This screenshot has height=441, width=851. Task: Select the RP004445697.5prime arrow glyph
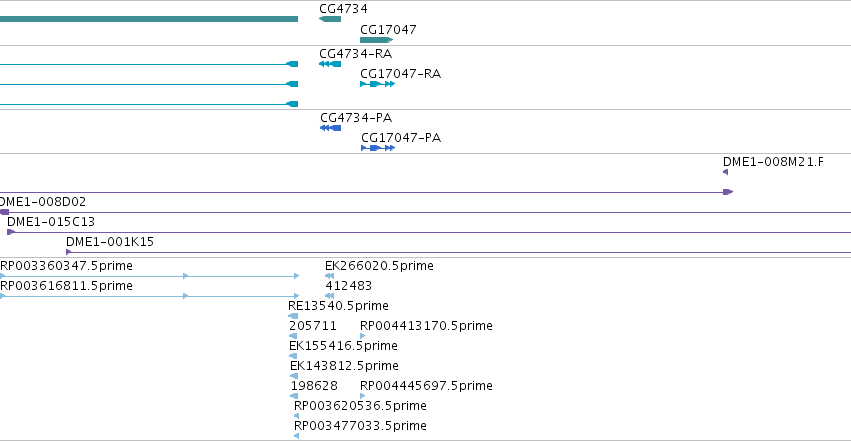[x=363, y=397]
